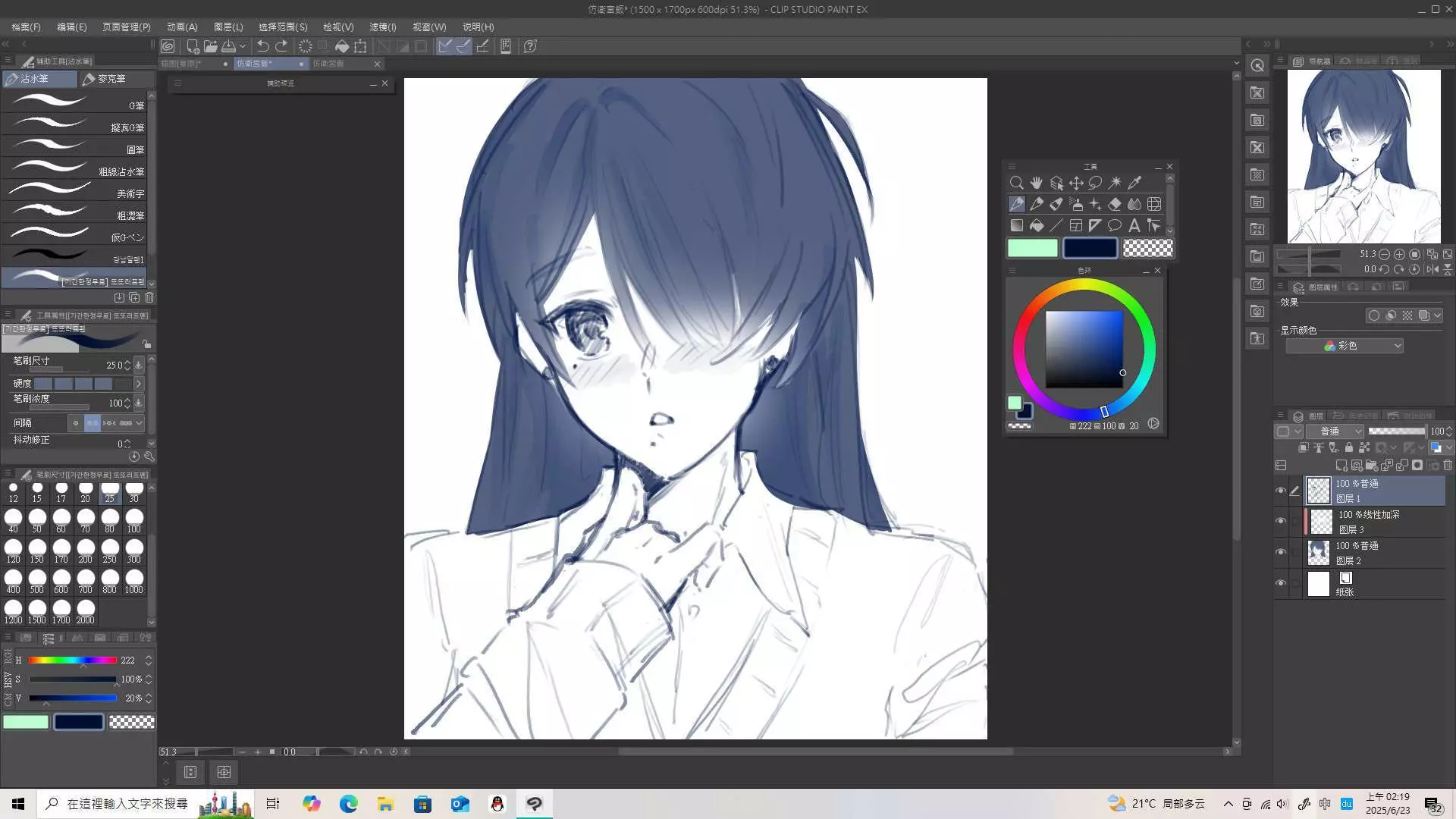This screenshot has width=1456, height=819.
Task: Pick brush size preset 100
Action: click(x=133, y=520)
